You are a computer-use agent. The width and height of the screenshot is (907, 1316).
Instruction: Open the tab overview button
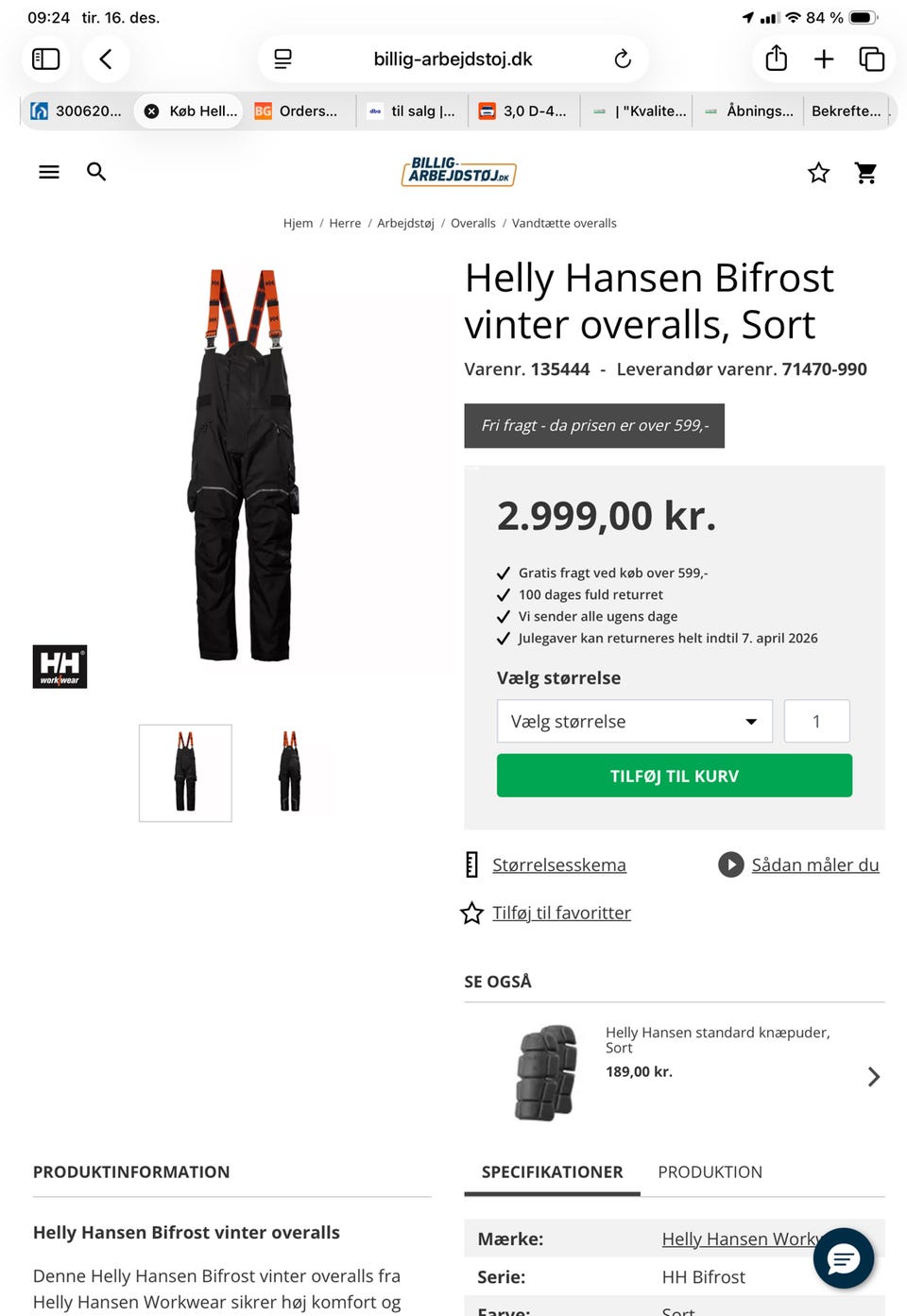pos(871,60)
